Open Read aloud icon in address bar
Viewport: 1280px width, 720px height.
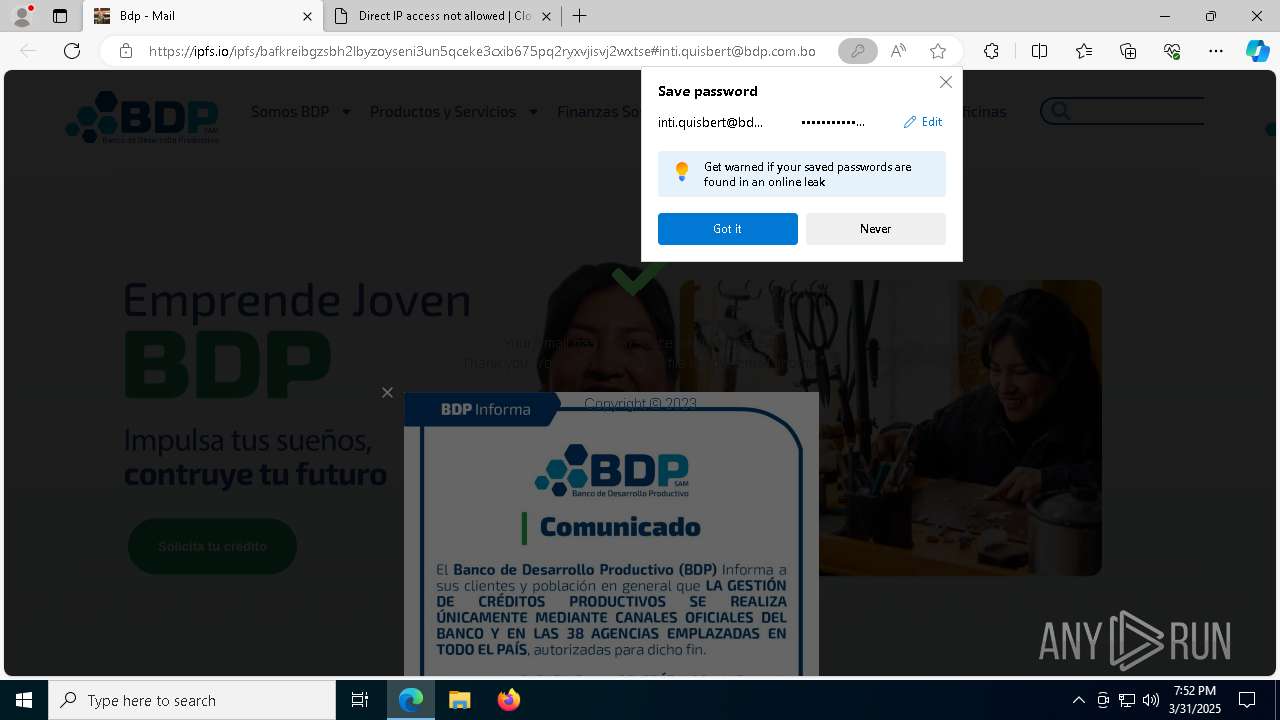tap(898, 51)
